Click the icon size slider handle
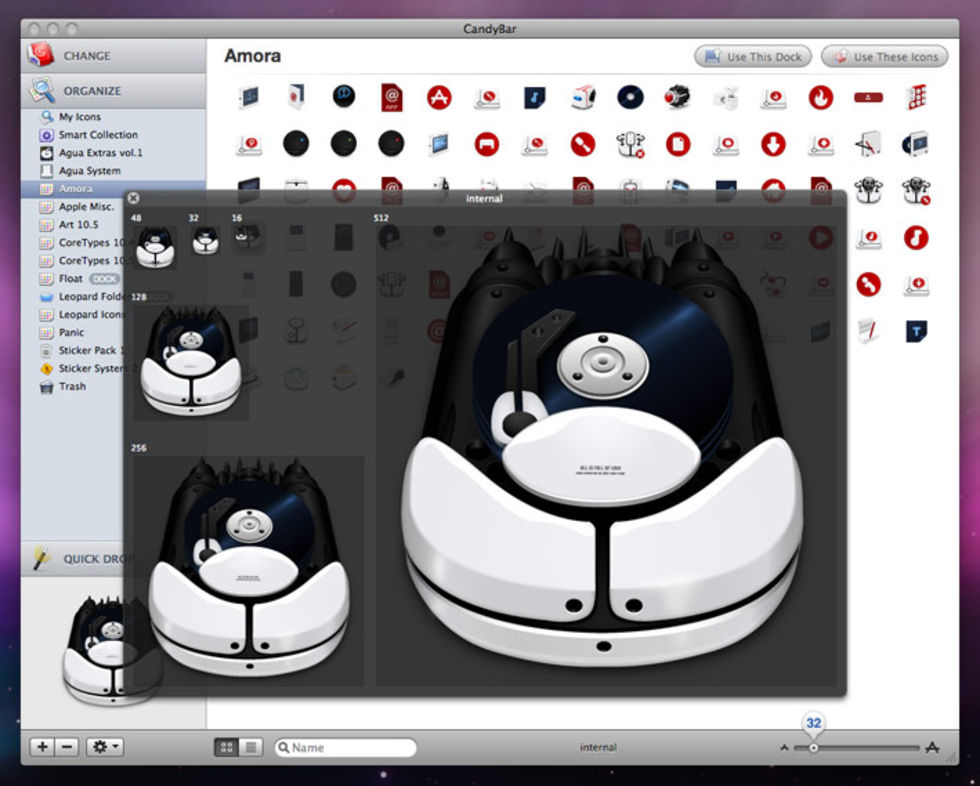 814,747
